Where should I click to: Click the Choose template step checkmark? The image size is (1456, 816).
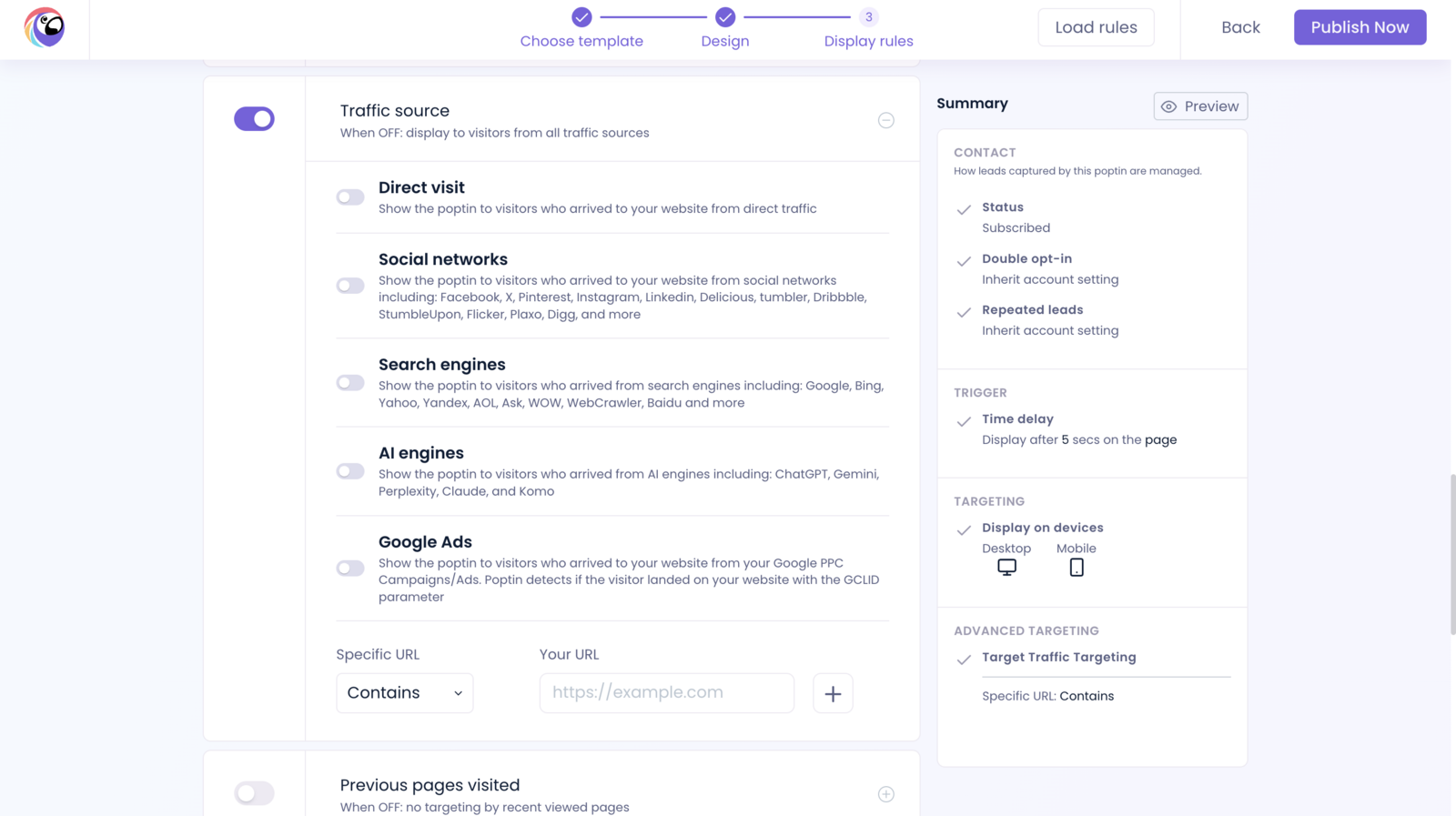tap(581, 16)
